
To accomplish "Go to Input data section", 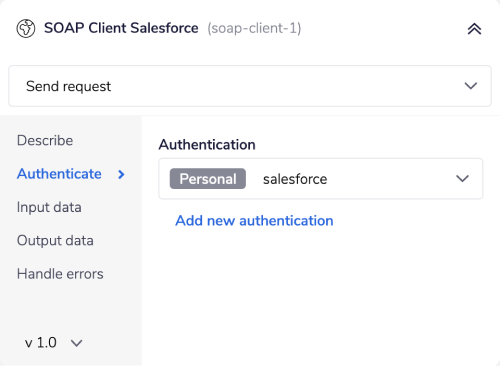I will pos(49,207).
